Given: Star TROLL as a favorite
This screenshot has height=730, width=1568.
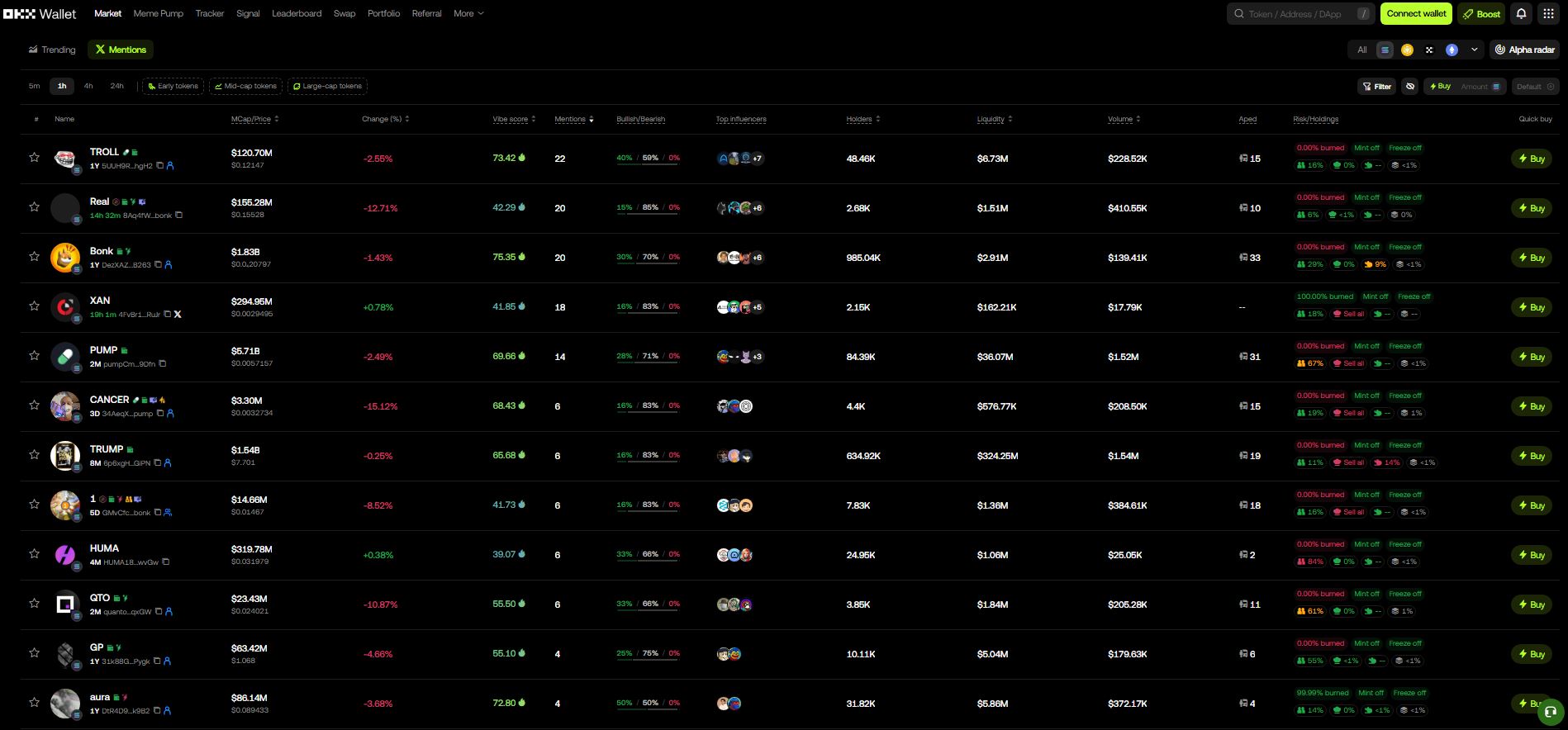Looking at the screenshot, I should coord(34,158).
